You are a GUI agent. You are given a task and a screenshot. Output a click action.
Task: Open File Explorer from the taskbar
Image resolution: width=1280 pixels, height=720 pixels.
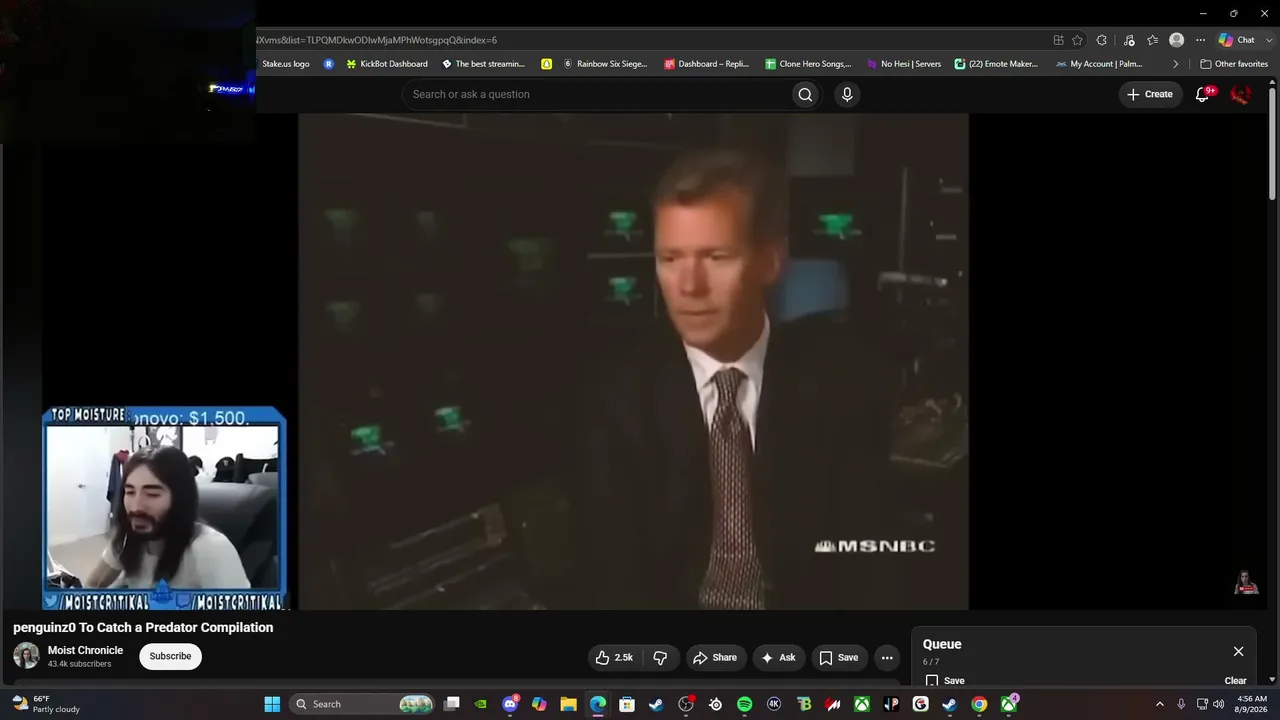pyautogui.click(x=568, y=704)
